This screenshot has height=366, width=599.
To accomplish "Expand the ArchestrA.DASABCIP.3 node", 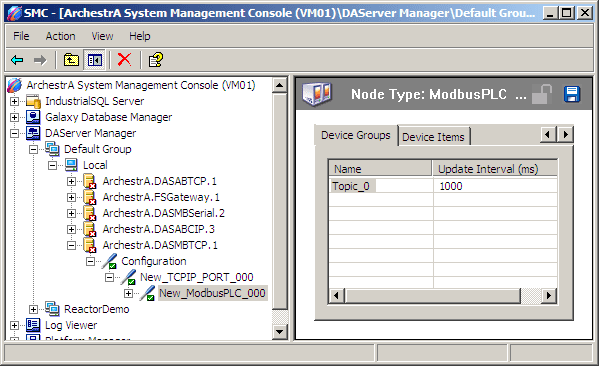I will pyautogui.click(x=71, y=230).
